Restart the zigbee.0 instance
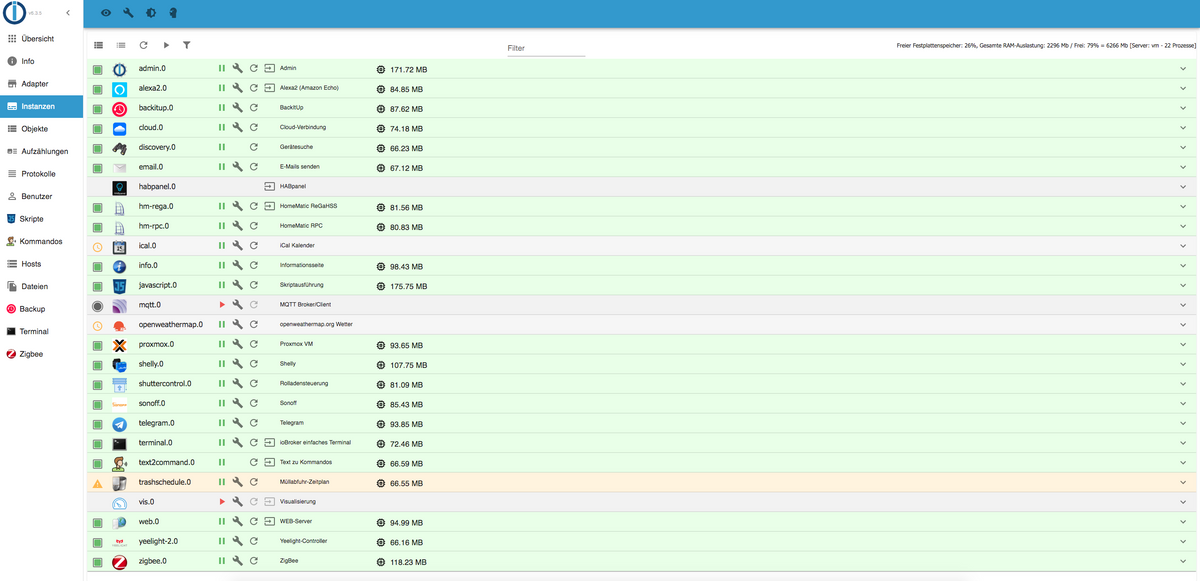The image size is (1200, 581). point(254,561)
